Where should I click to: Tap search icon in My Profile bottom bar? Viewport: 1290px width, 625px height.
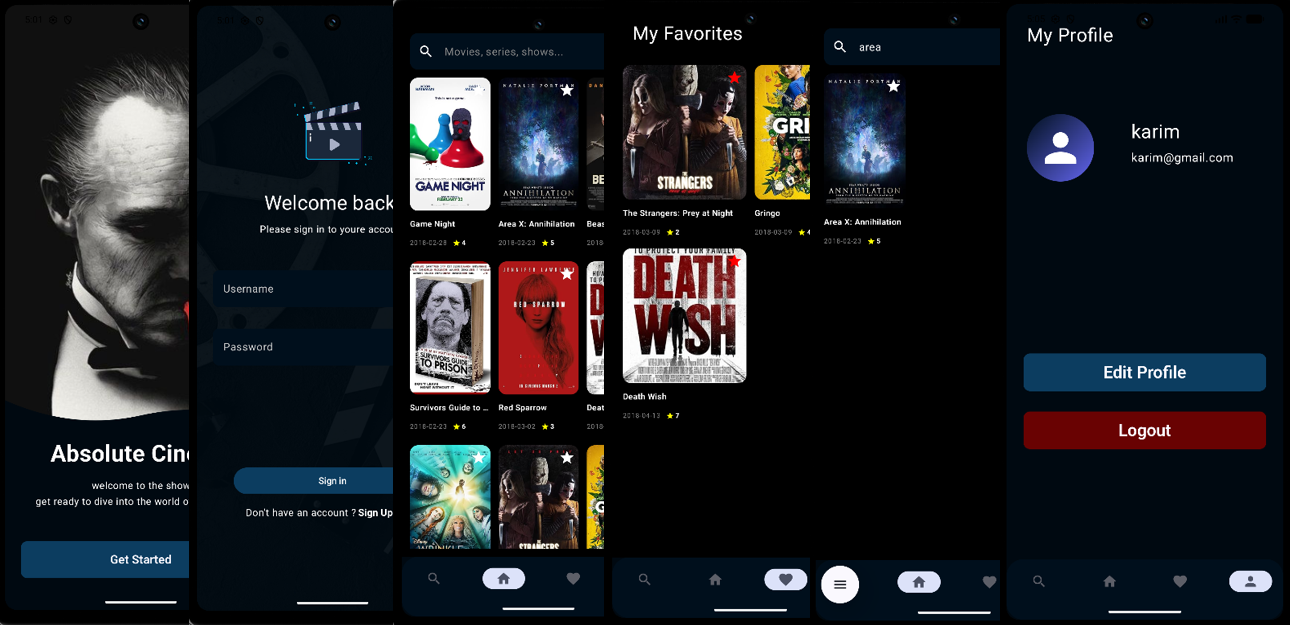1039,581
